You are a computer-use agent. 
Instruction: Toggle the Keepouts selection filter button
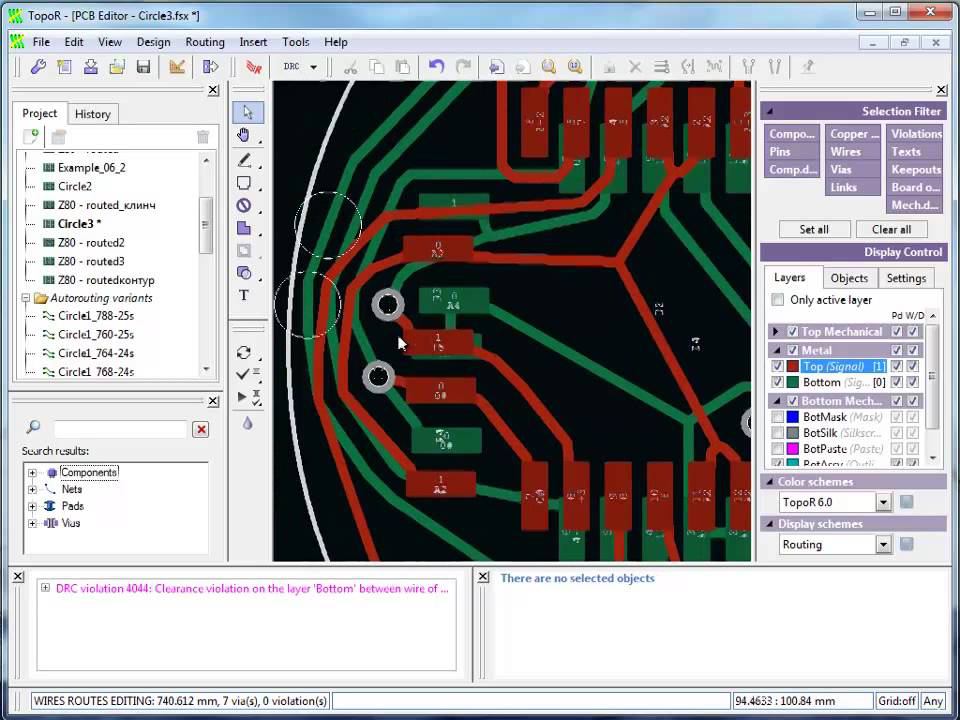tap(915, 169)
